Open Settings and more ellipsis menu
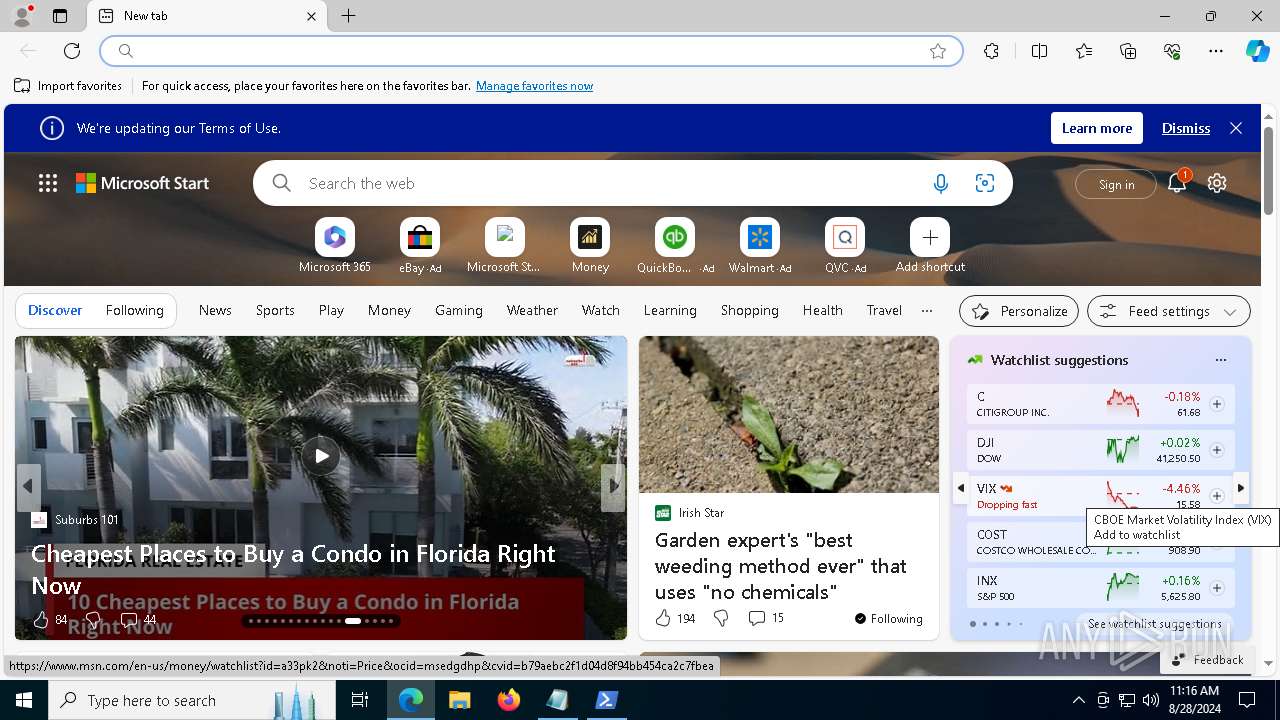 click(1216, 51)
